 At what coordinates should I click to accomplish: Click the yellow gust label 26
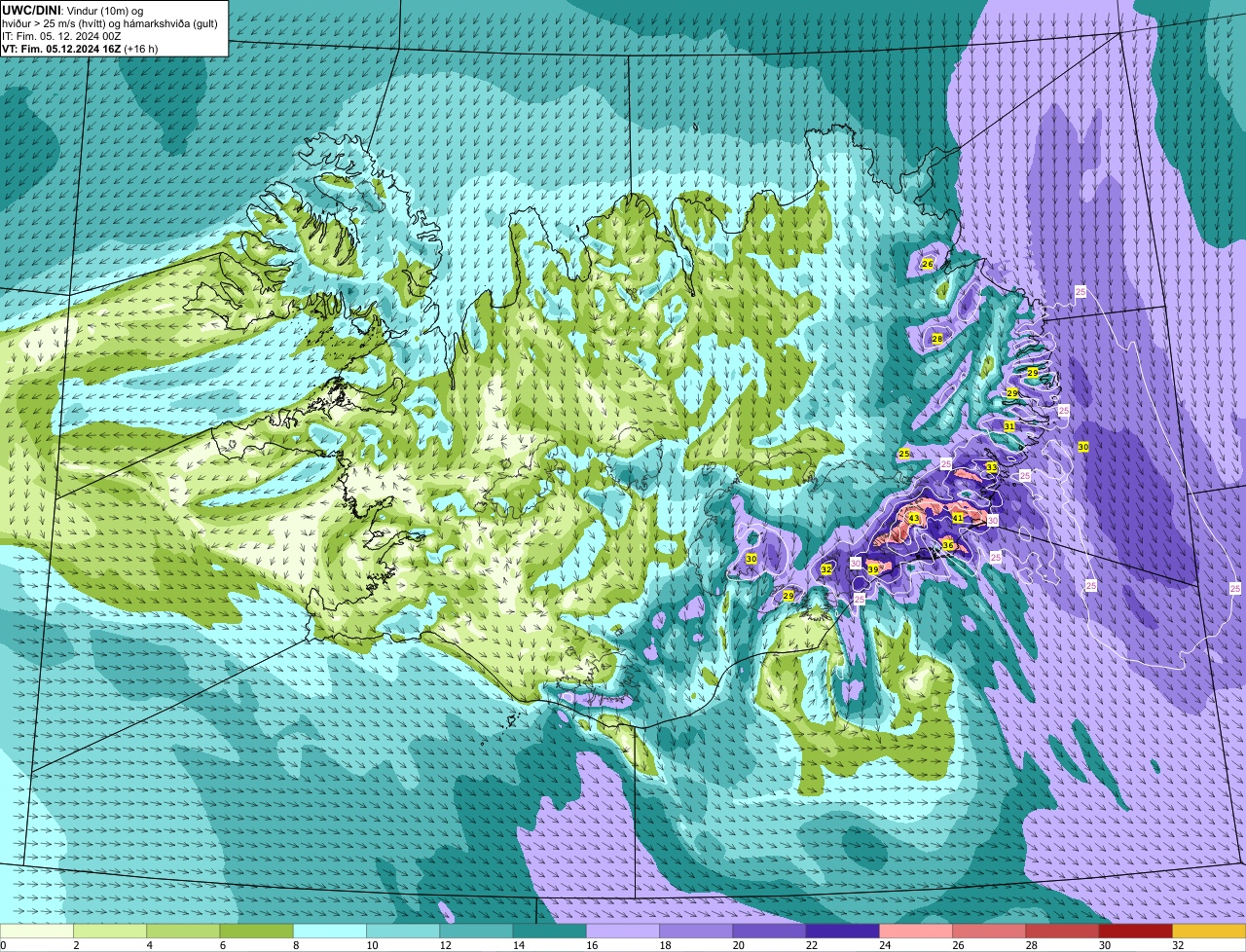927,264
